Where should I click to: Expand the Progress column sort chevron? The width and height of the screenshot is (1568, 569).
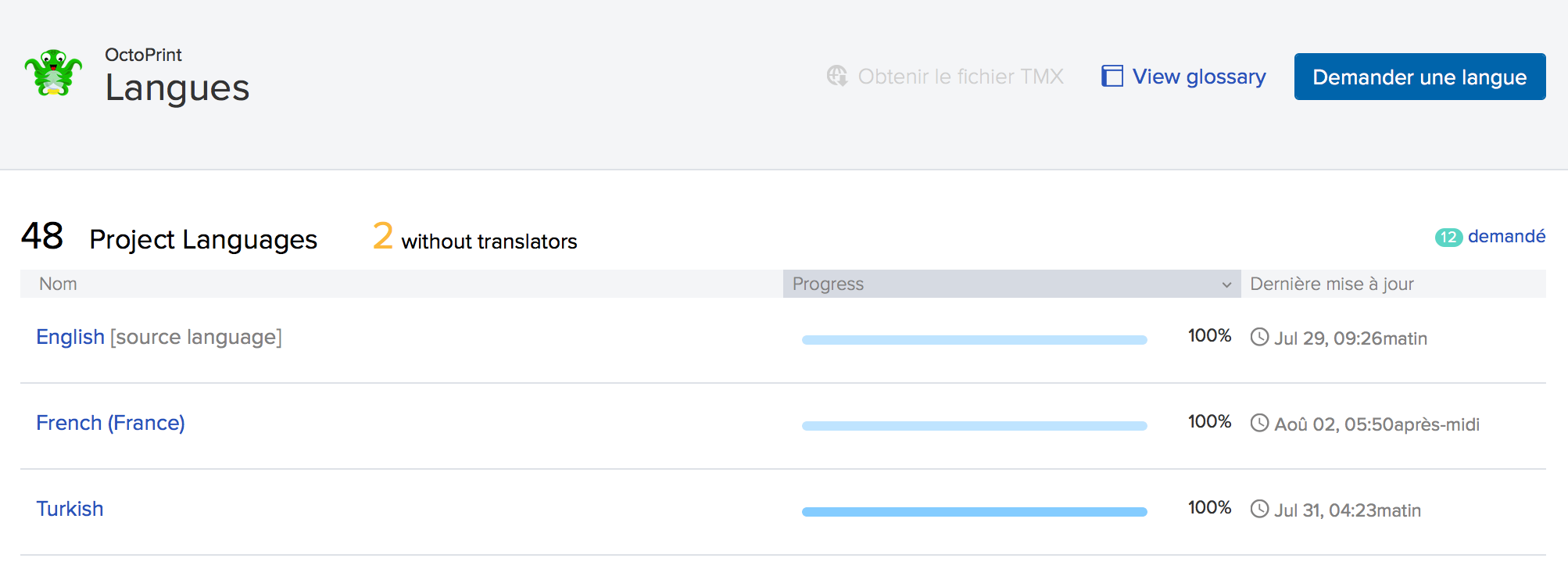pyautogui.click(x=1226, y=284)
